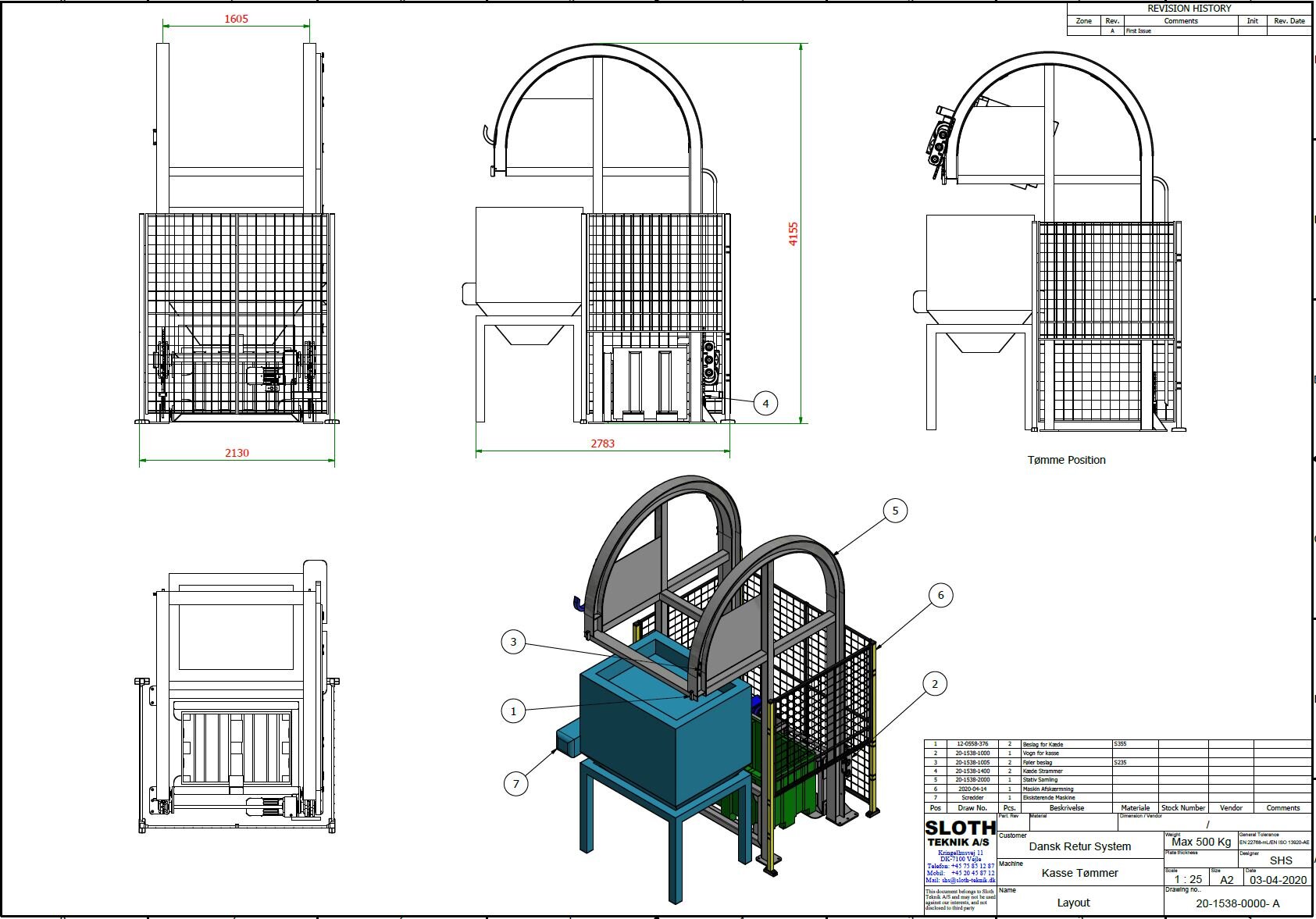
Task: Click 'First Issue' in the revision table
Action: (x=1138, y=31)
